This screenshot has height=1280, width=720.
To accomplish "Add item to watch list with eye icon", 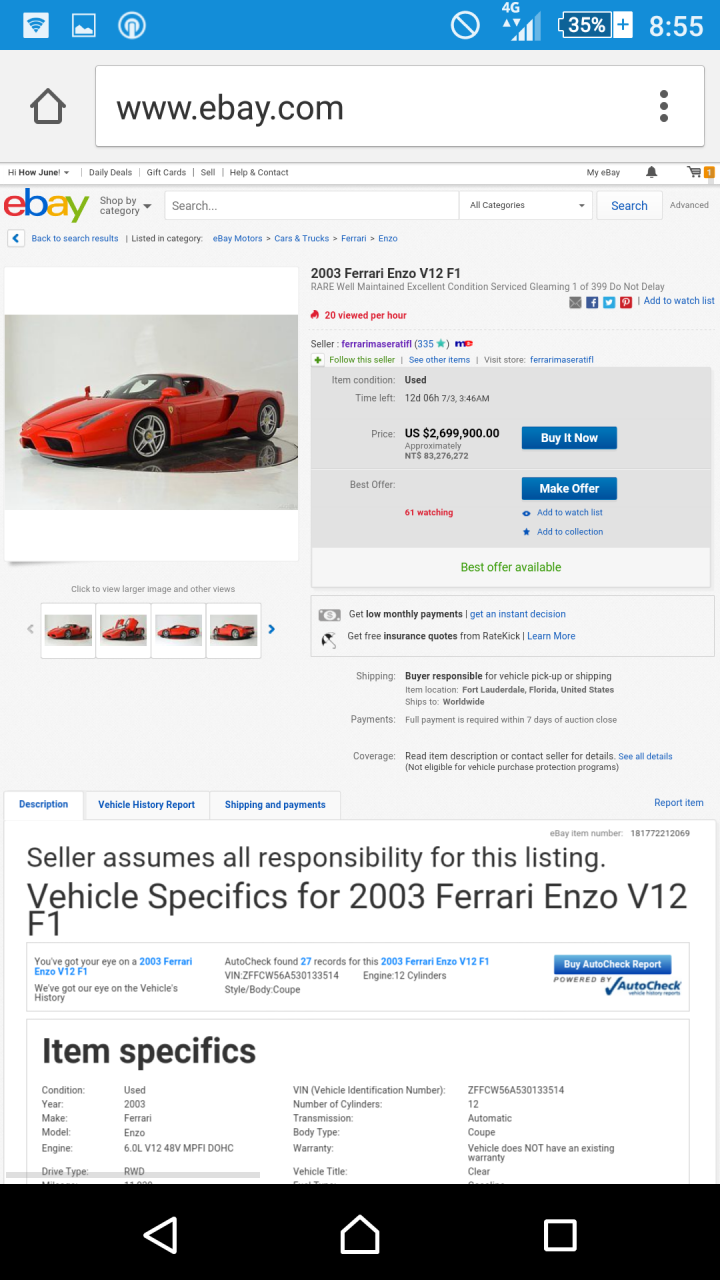I will pos(563,513).
